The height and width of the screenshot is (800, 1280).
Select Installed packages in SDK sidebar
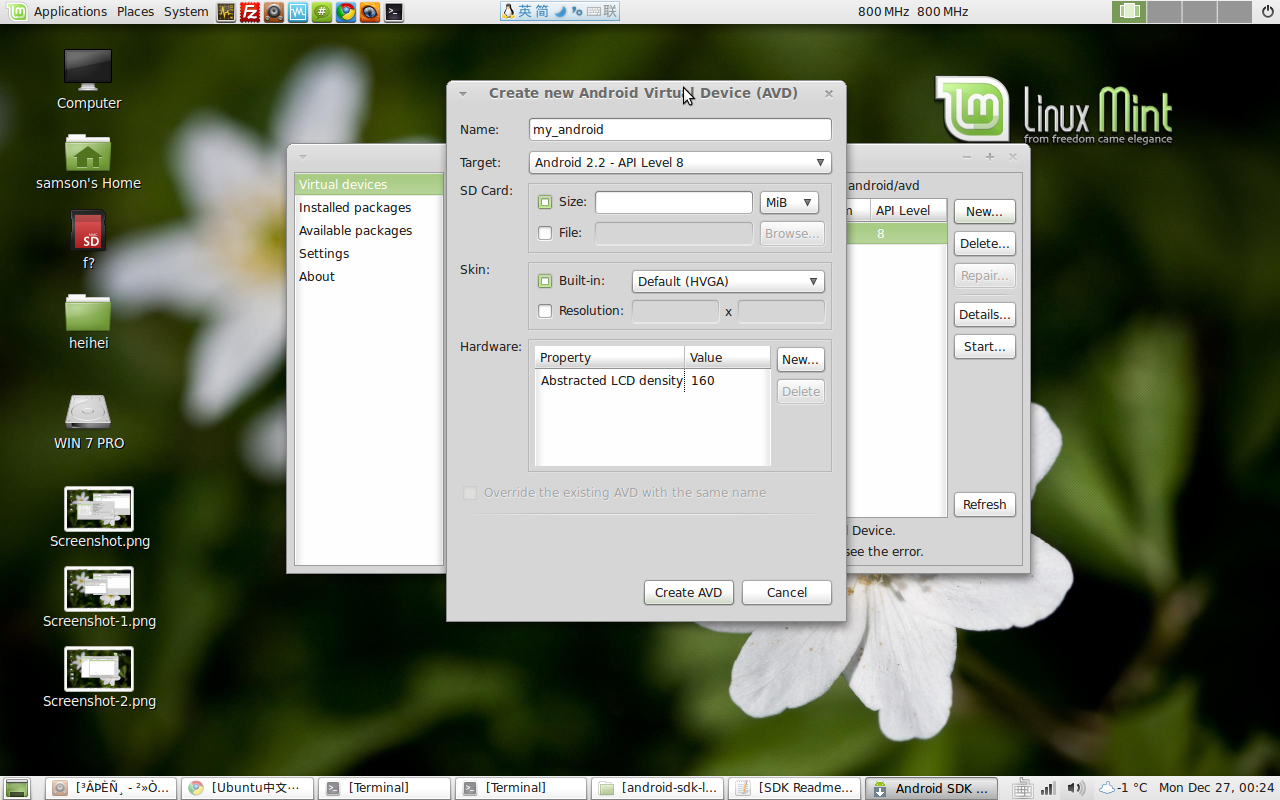pyautogui.click(x=369, y=207)
